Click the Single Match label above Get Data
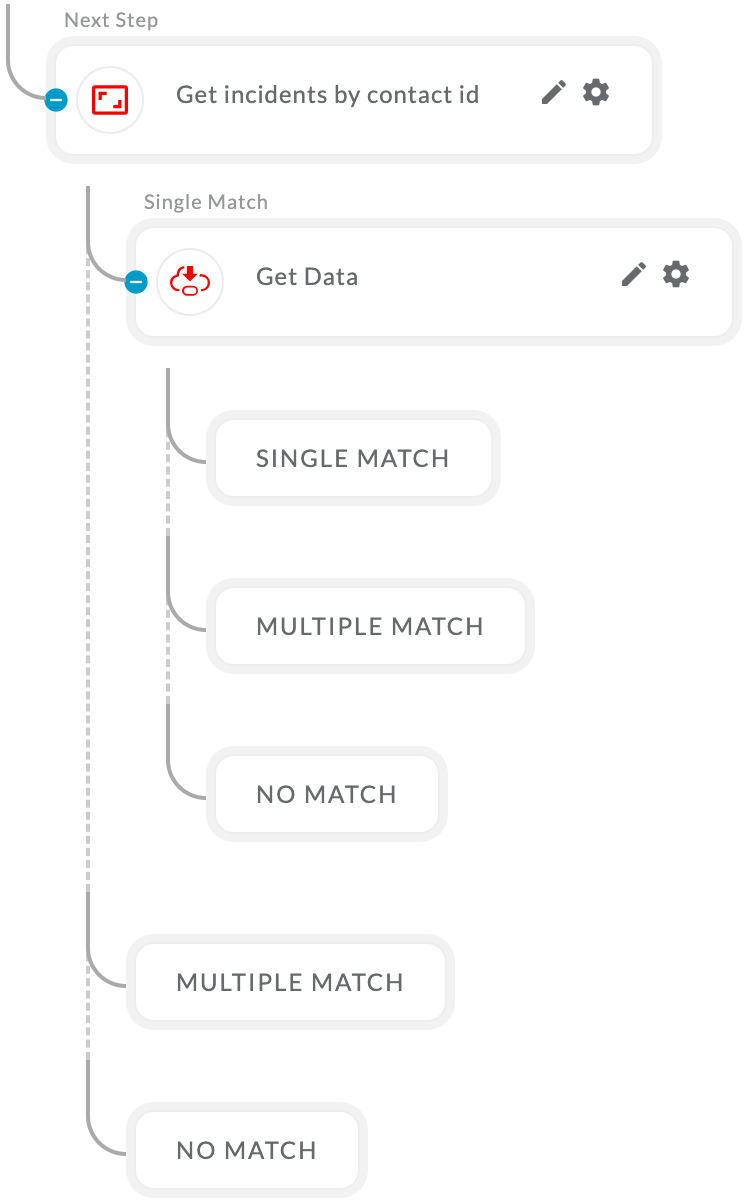The width and height of the screenshot is (756, 1200). coord(206,202)
